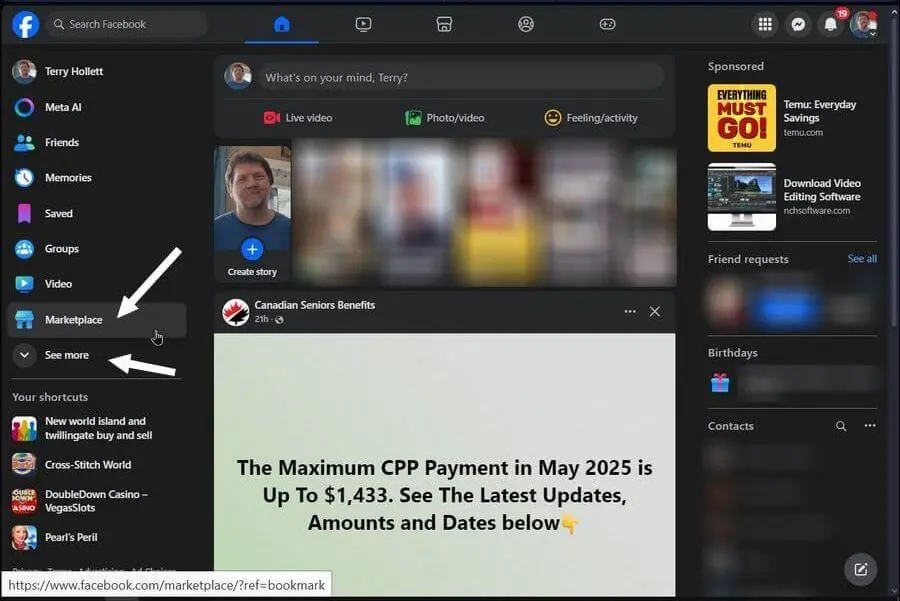Click the Create story plus button
Image resolution: width=900 pixels, height=601 pixels.
(x=252, y=249)
